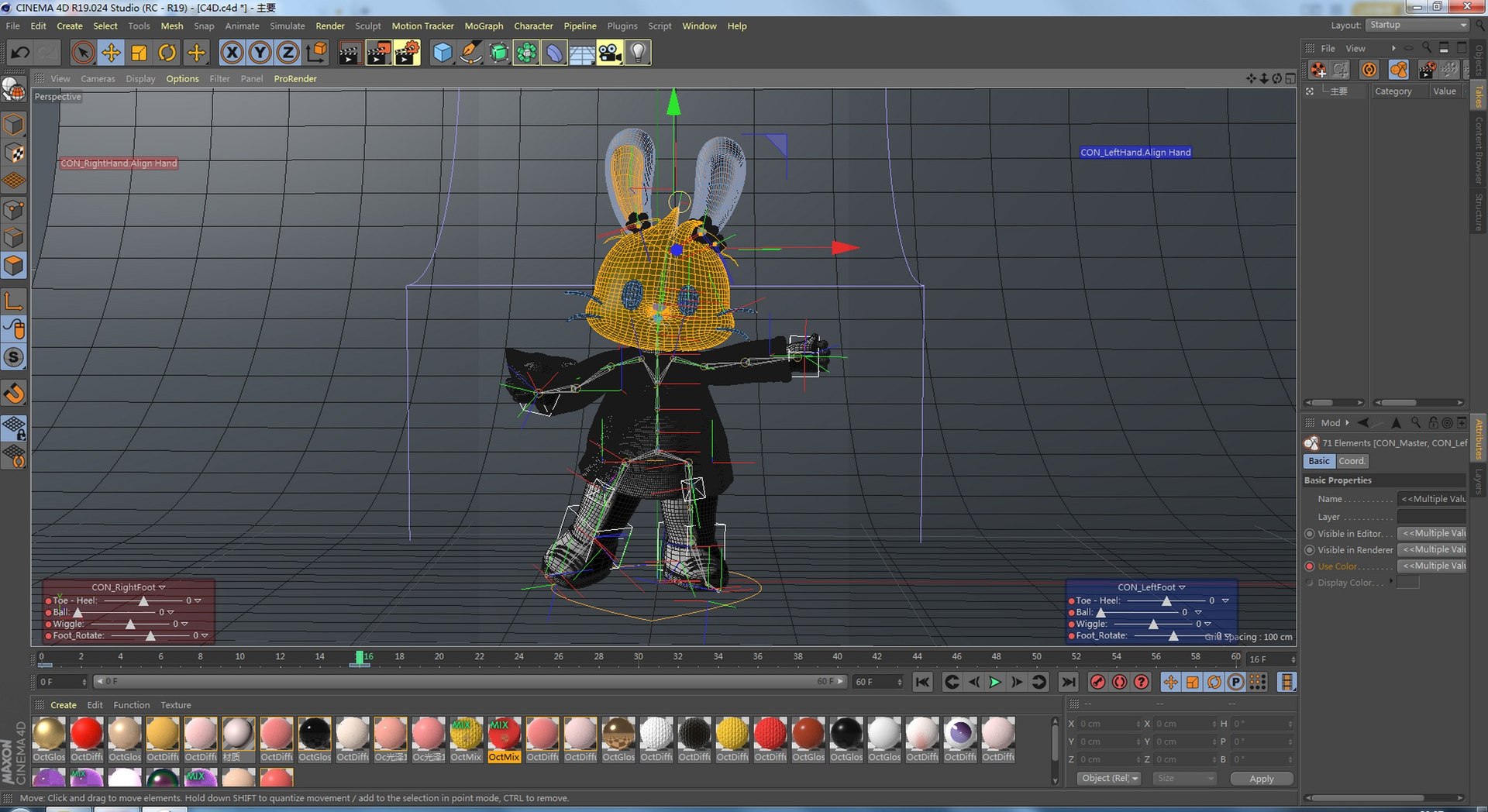Add Bend deformer icon

tap(554, 53)
